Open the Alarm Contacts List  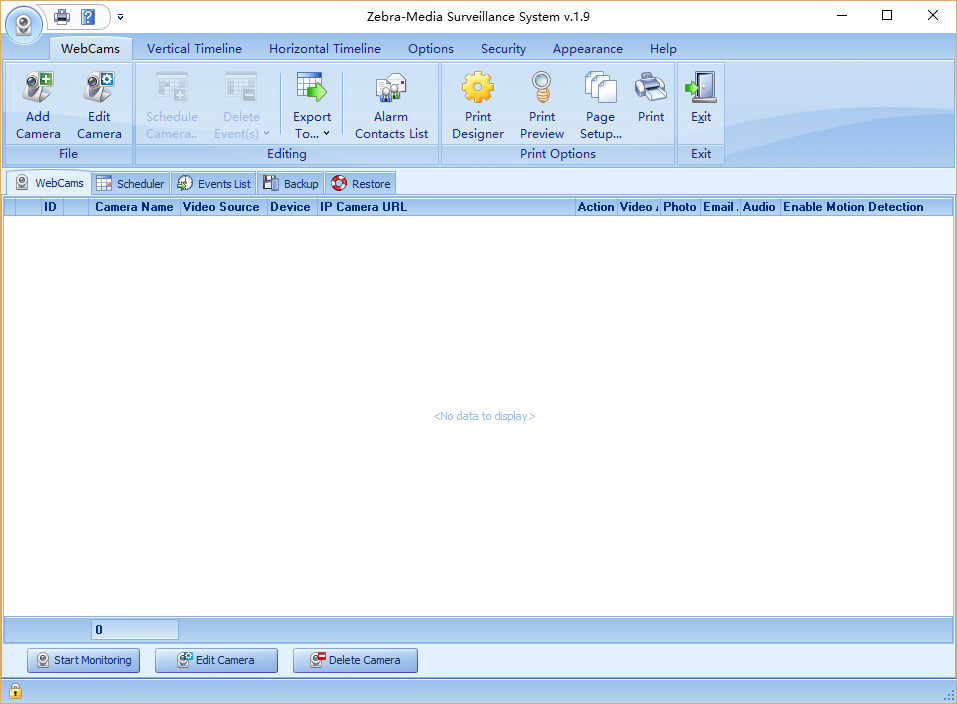click(x=391, y=90)
